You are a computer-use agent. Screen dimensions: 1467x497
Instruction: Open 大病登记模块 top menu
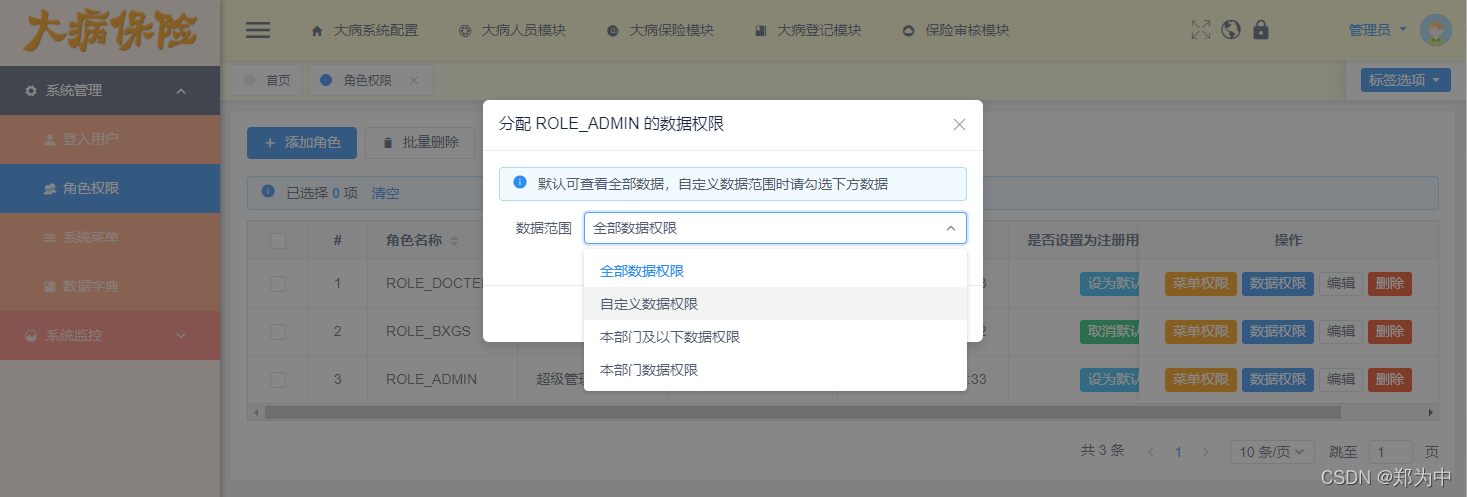[x=807, y=30]
